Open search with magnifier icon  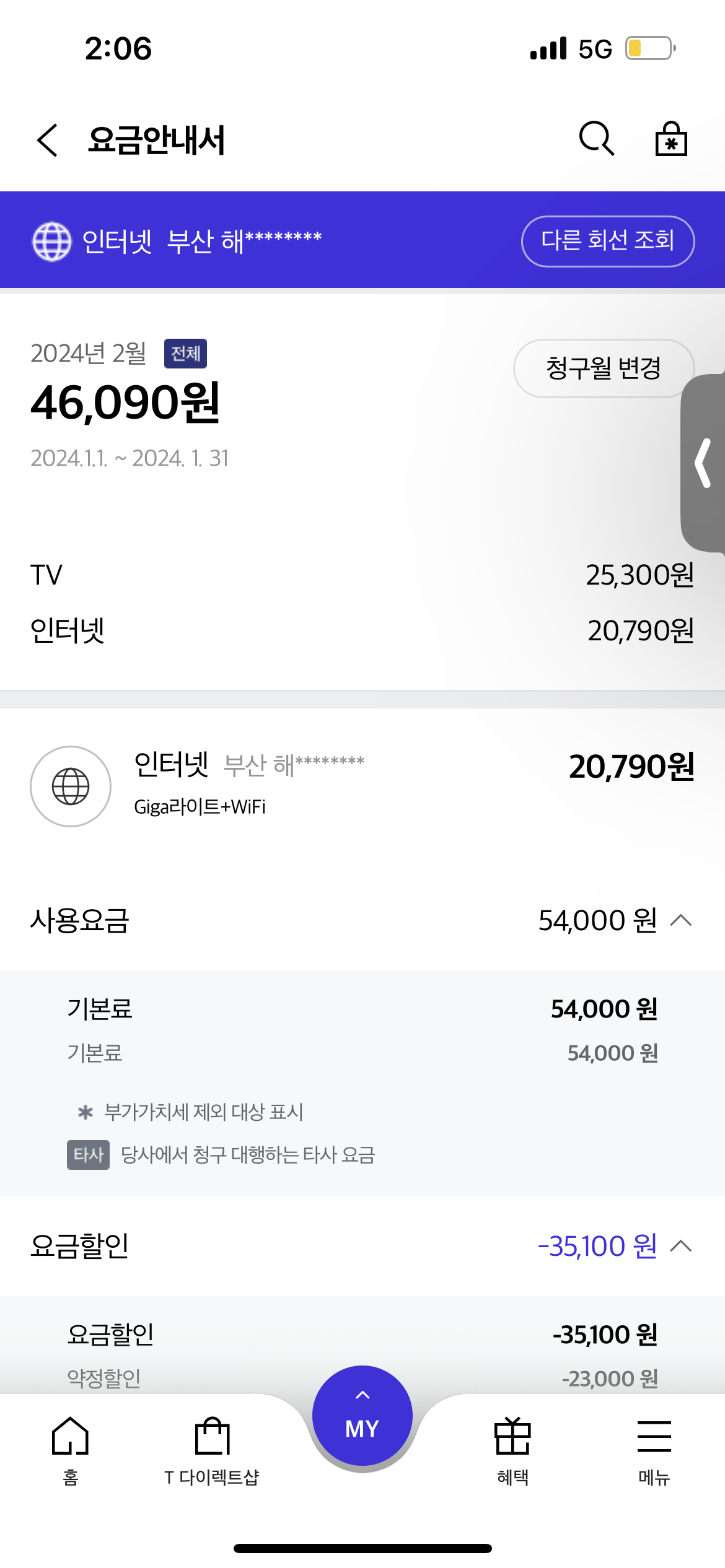[596, 138]
